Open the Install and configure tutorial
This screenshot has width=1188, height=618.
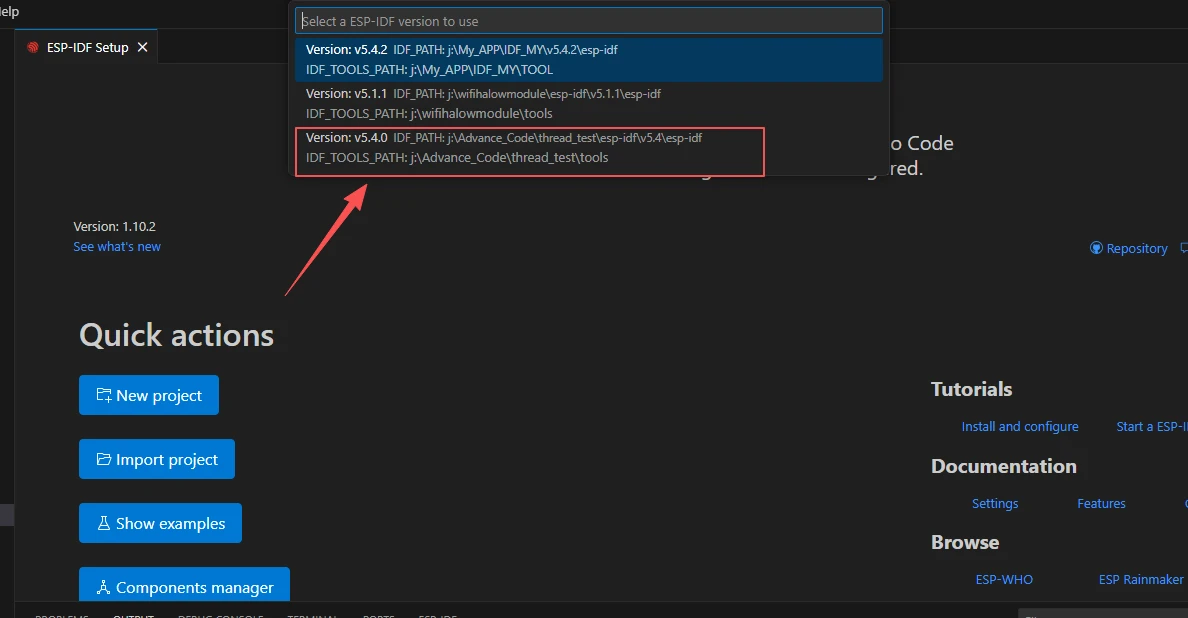(x=1019, y=426)
